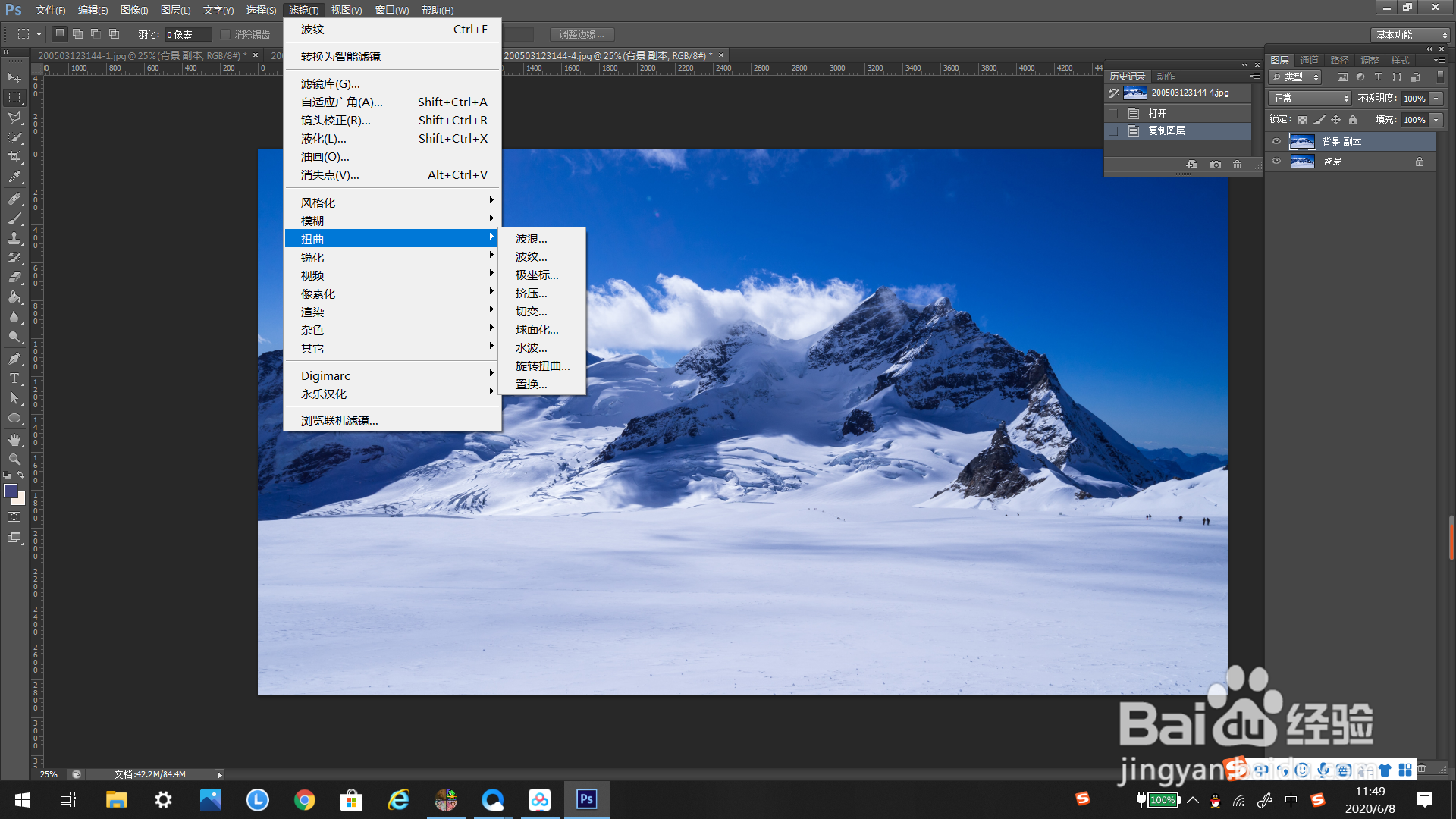Viewport: 1456px width, 819px height.
Task: Select the Eyedropper tool
Action: tap(14, 177)
